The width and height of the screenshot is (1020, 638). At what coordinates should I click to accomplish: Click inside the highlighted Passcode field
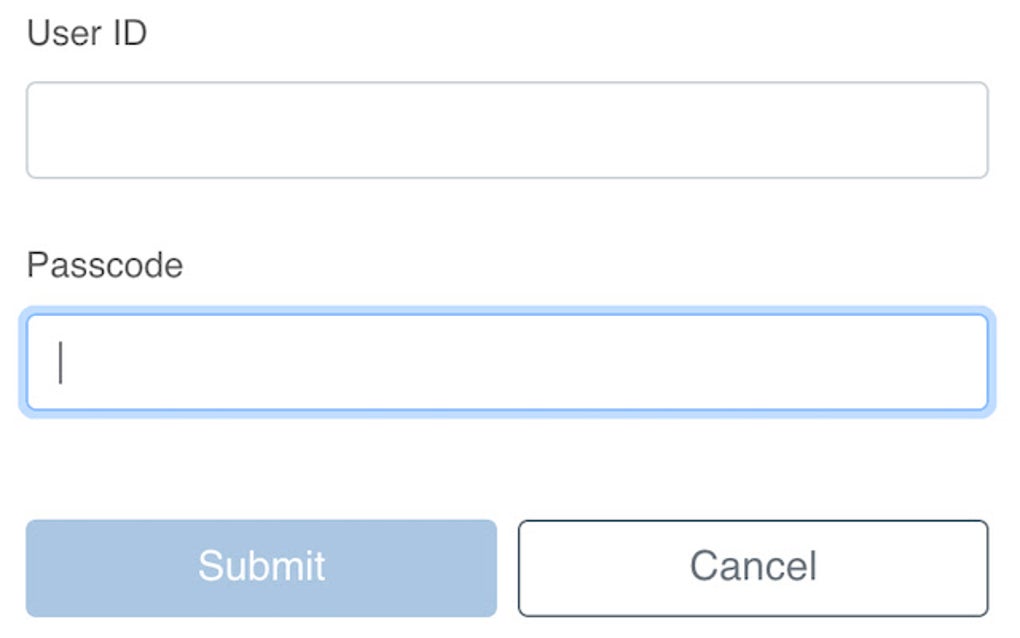(507, 362)
